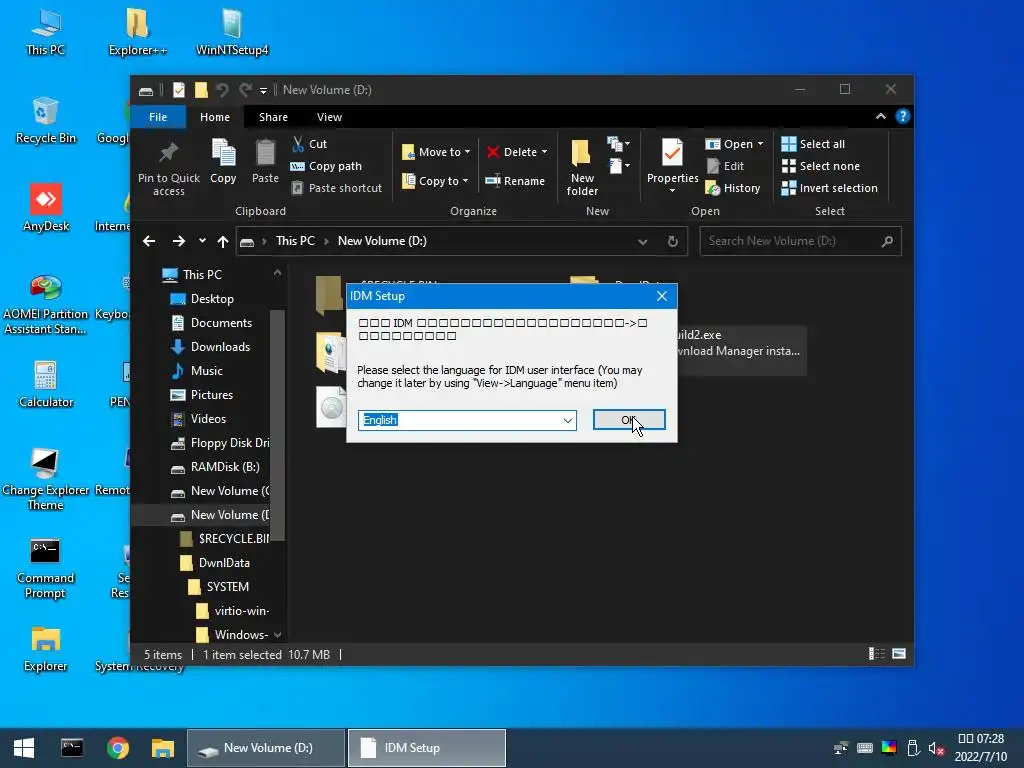
Task: Switch to details view in status bar
Action: point(876,654)
